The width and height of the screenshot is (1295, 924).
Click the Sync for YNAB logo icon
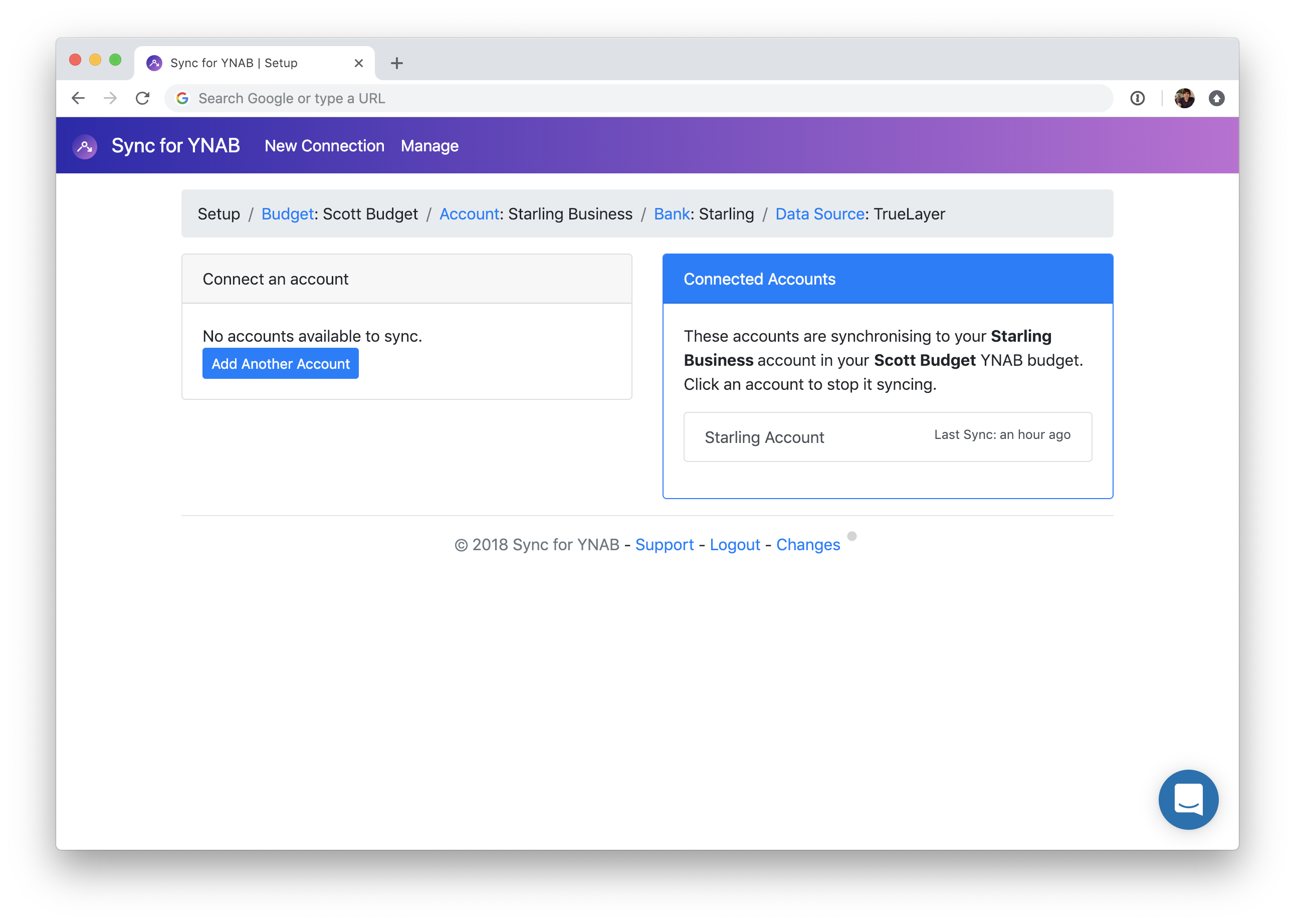[85, 146]
